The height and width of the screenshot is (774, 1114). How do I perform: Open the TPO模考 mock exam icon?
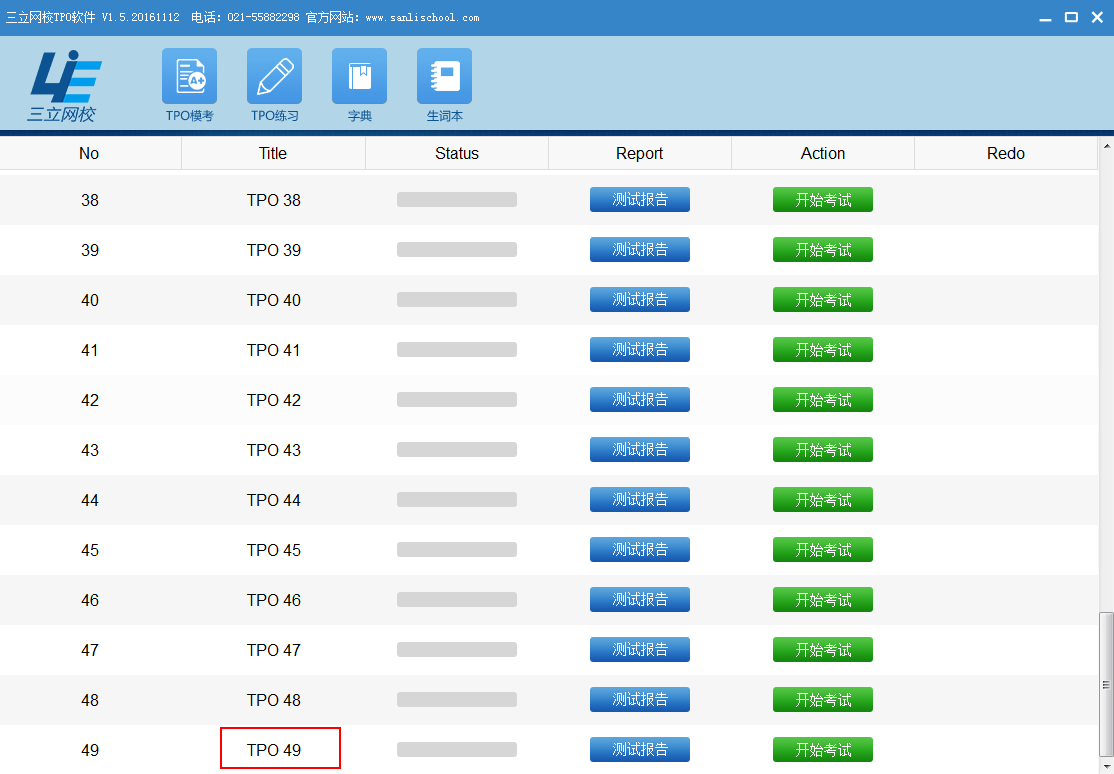pyautogui.click(x=189, y=76)
